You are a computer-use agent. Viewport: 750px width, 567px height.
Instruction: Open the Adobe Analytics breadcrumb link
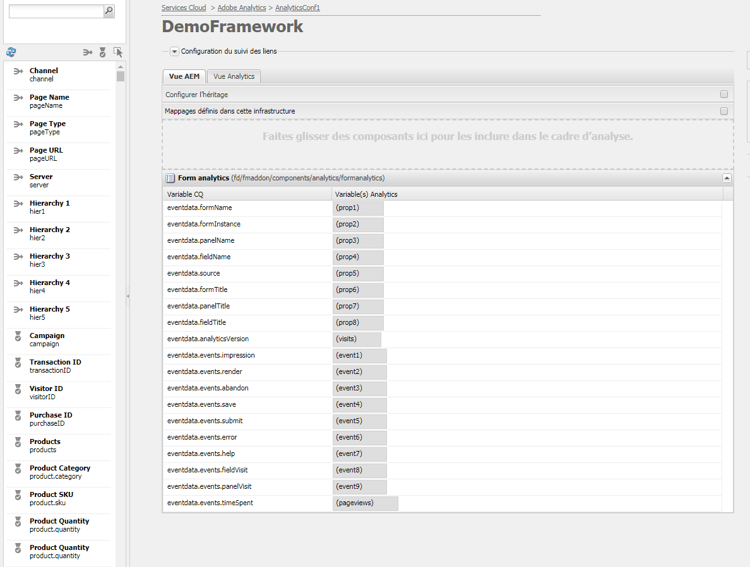point(242,8)
